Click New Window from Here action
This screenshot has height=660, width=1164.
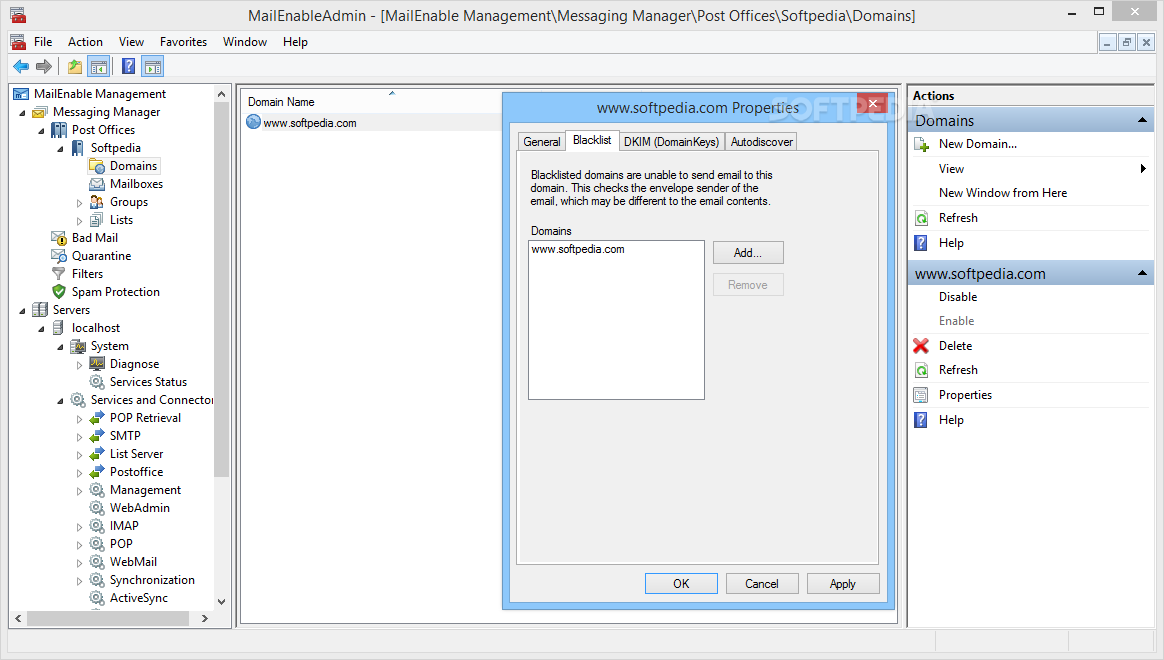point(1002,193)
